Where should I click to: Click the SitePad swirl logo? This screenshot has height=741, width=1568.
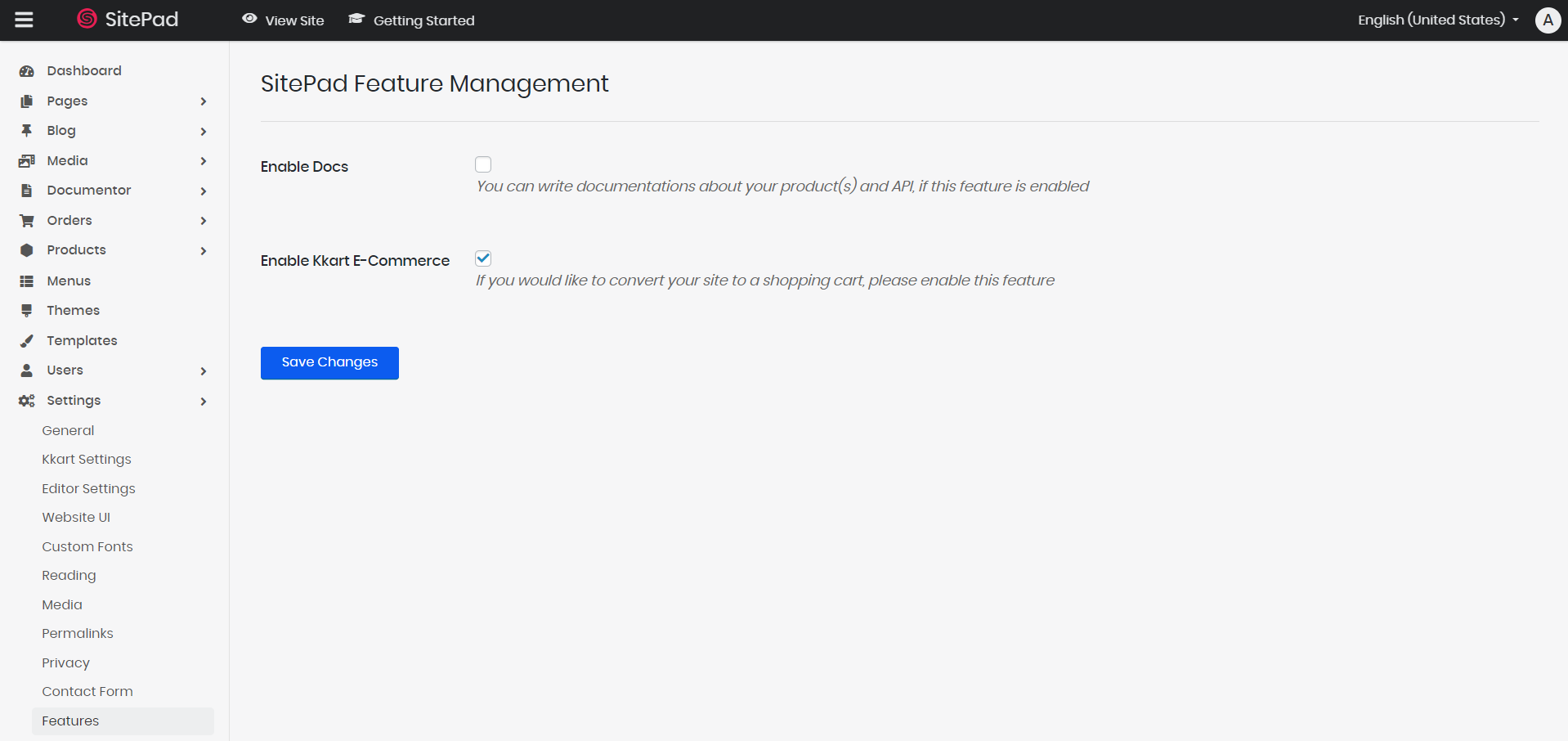pyautogui.click(x=87, y=19)
